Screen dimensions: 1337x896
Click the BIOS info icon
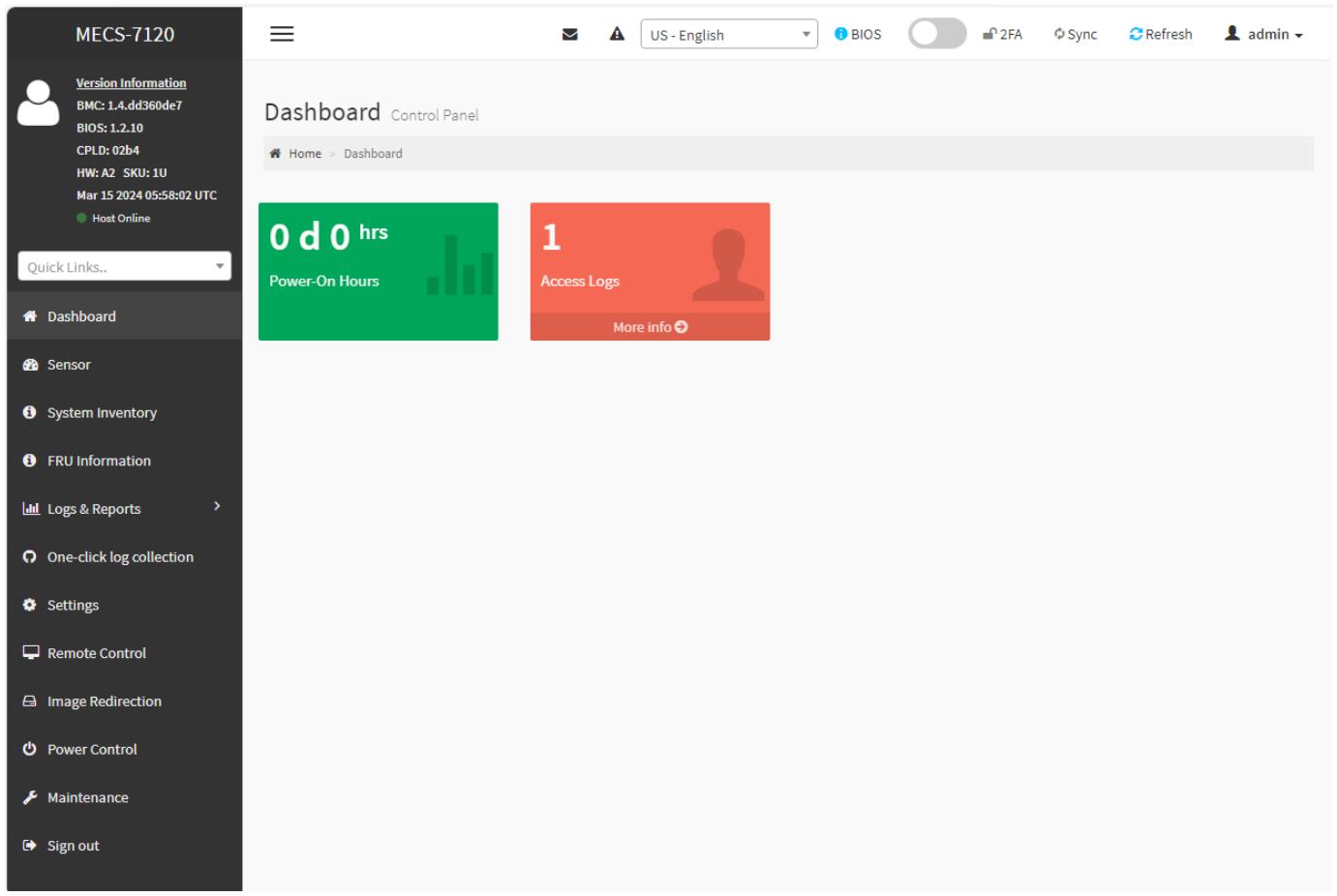coord(841,34)
